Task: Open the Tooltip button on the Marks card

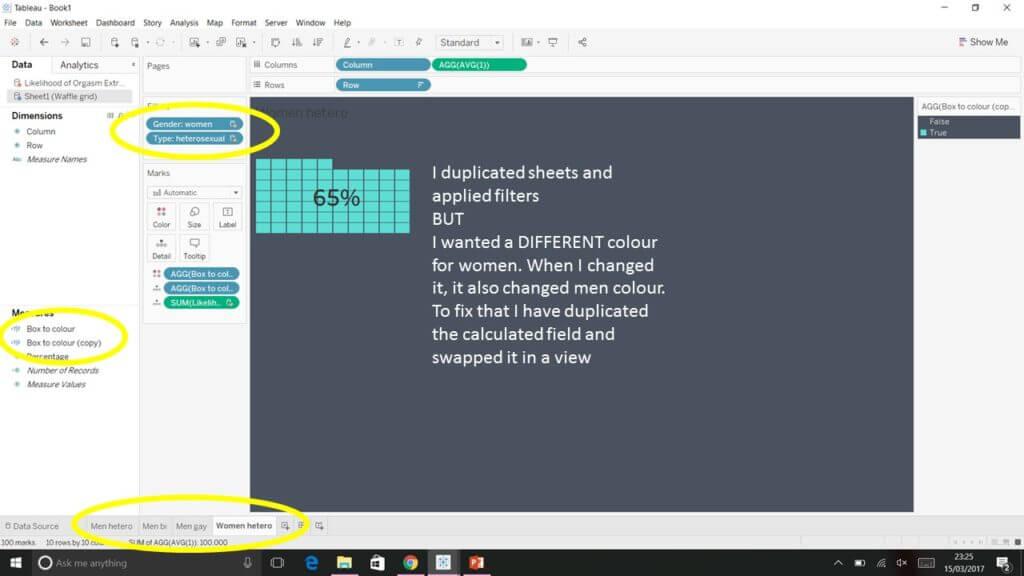Action: click(x=194, y=247)
